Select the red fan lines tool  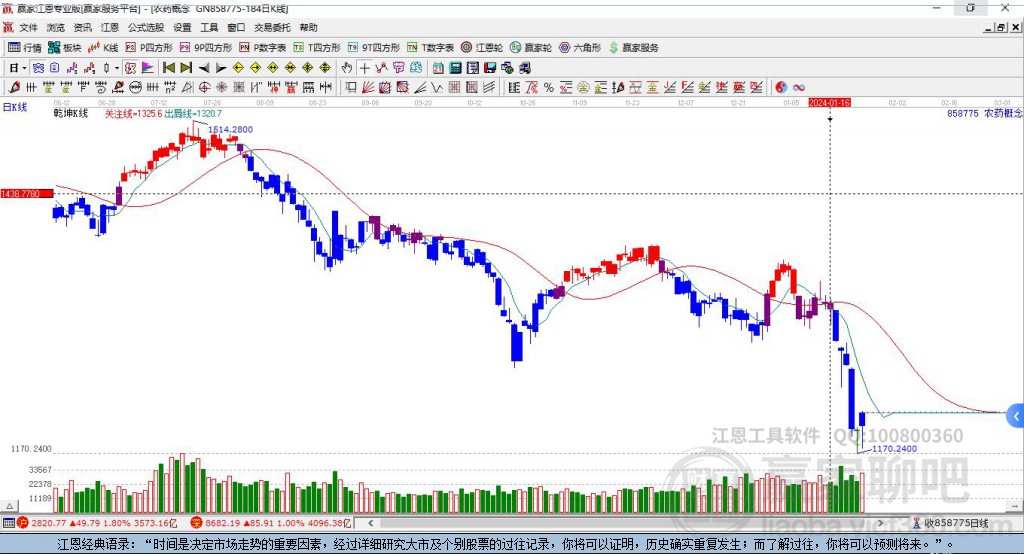click(x=368, y=87)
